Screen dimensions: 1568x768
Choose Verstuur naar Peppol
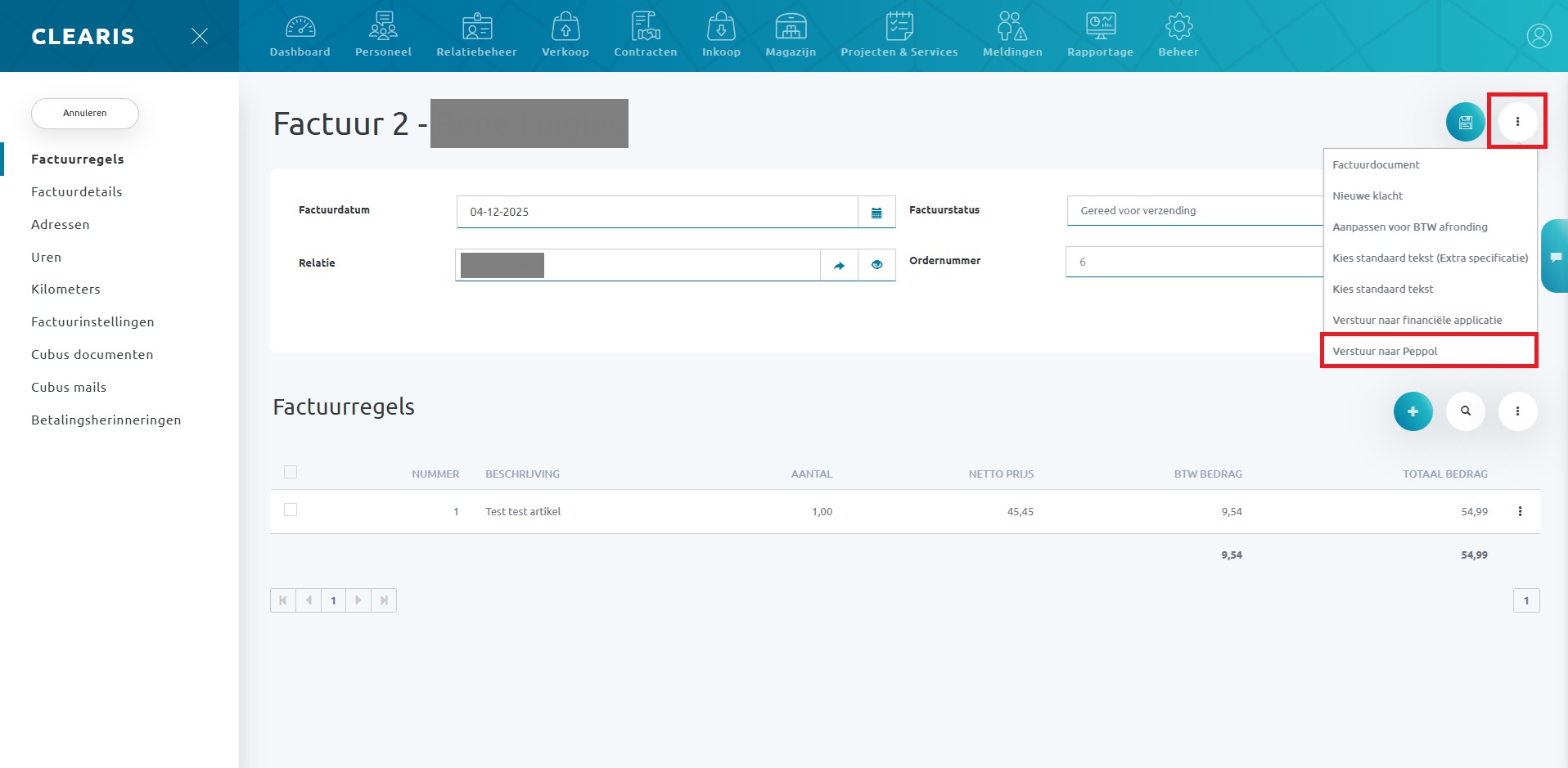point(1385,352)
